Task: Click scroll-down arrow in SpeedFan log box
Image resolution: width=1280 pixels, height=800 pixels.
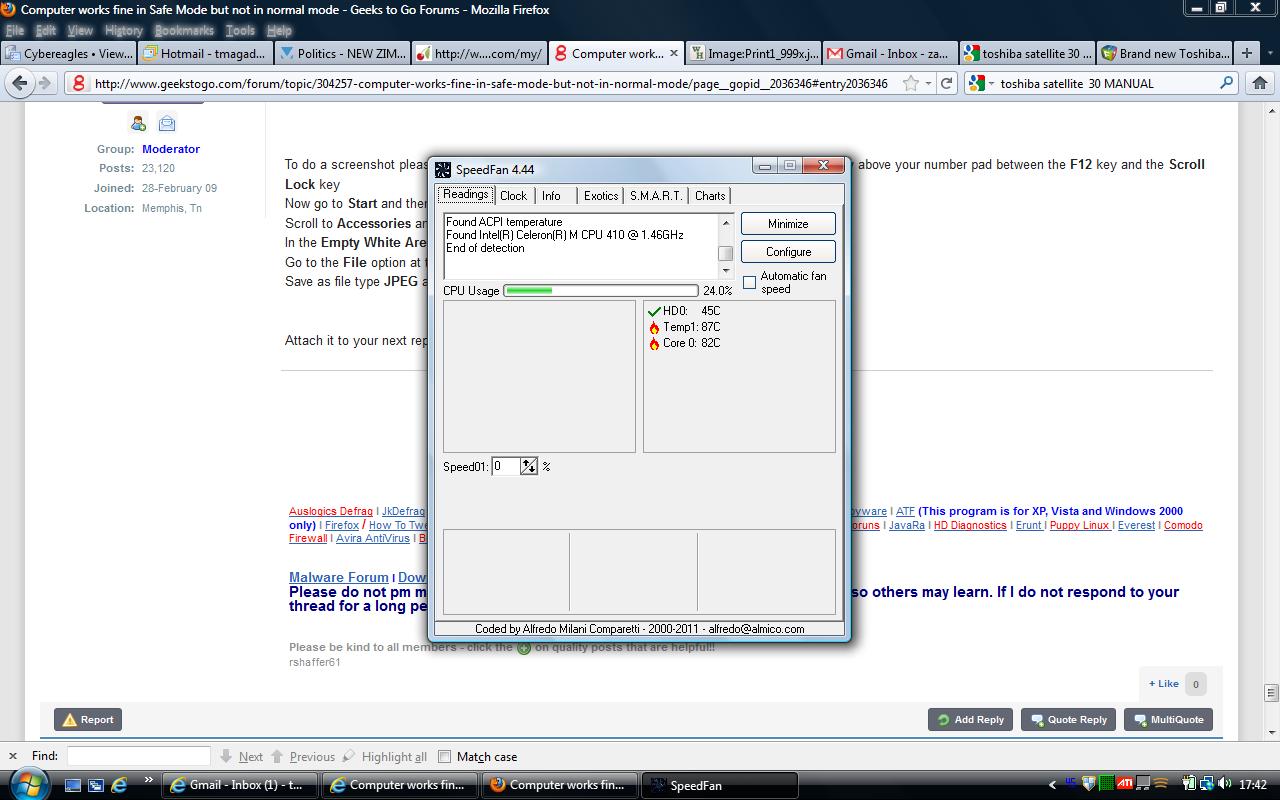Action: (726, 270)
